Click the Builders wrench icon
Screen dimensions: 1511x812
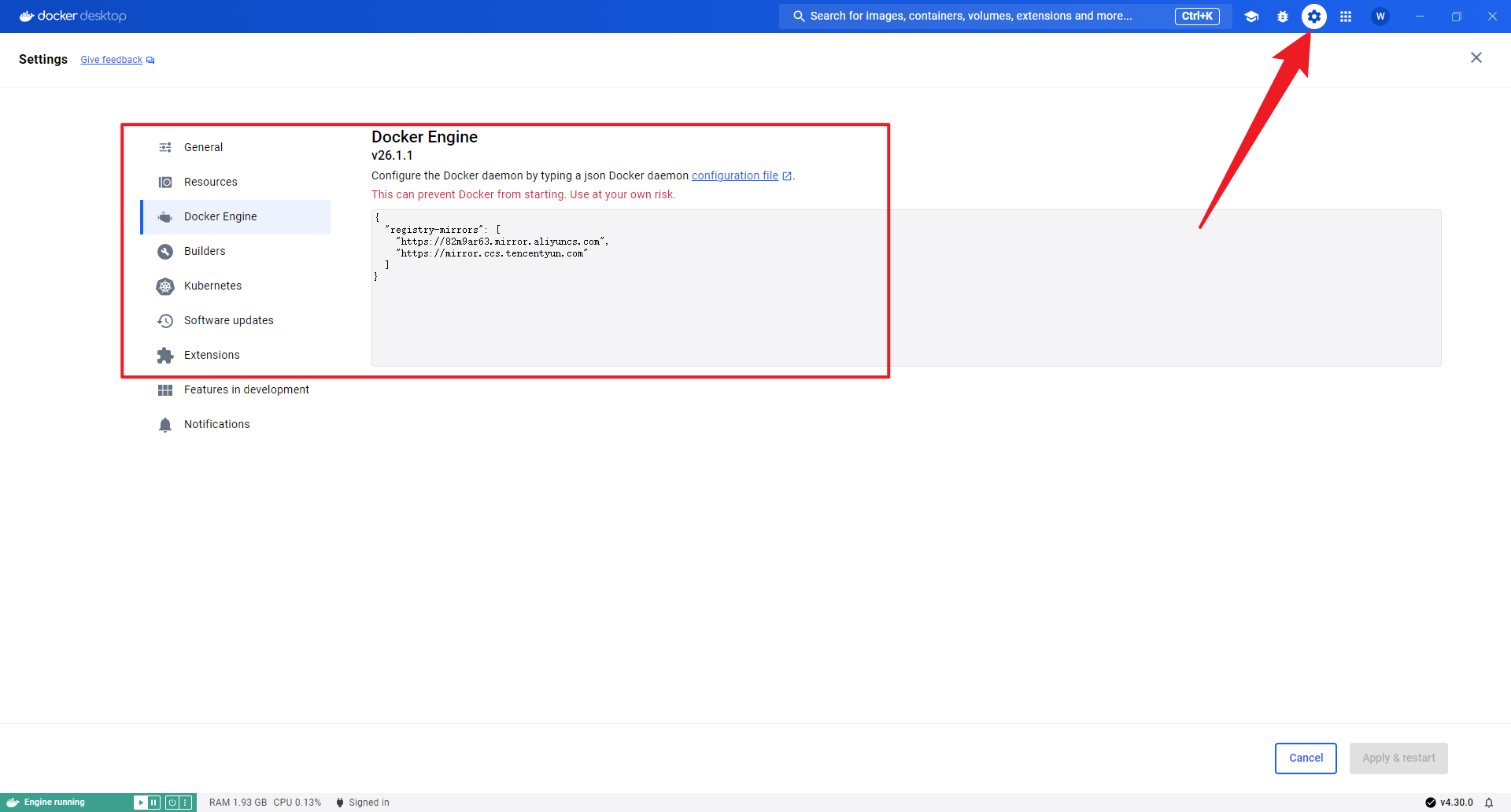[165, 252]
